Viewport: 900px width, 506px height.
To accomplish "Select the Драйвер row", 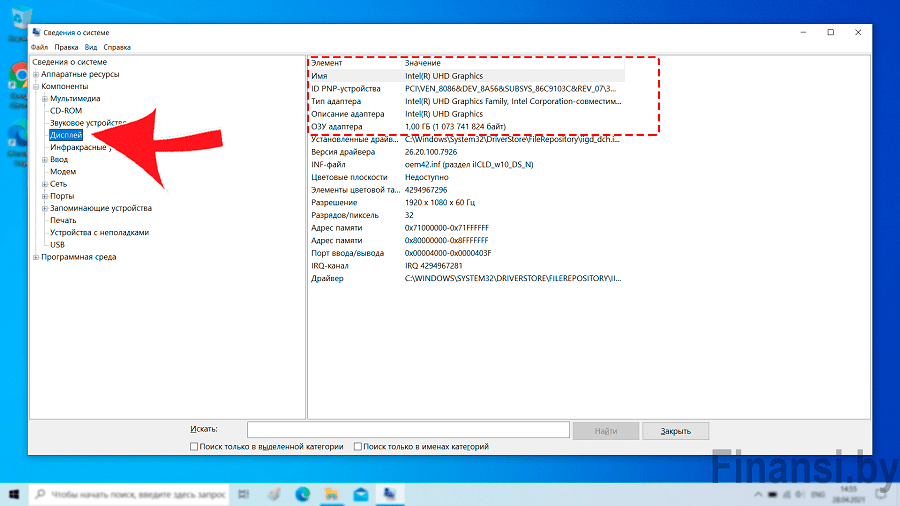I will click(466, 278).
